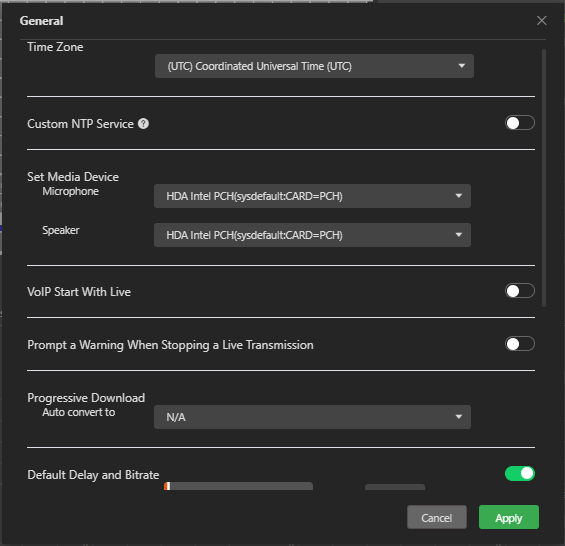Click the VoIP Start With Live label

(79, 292)
